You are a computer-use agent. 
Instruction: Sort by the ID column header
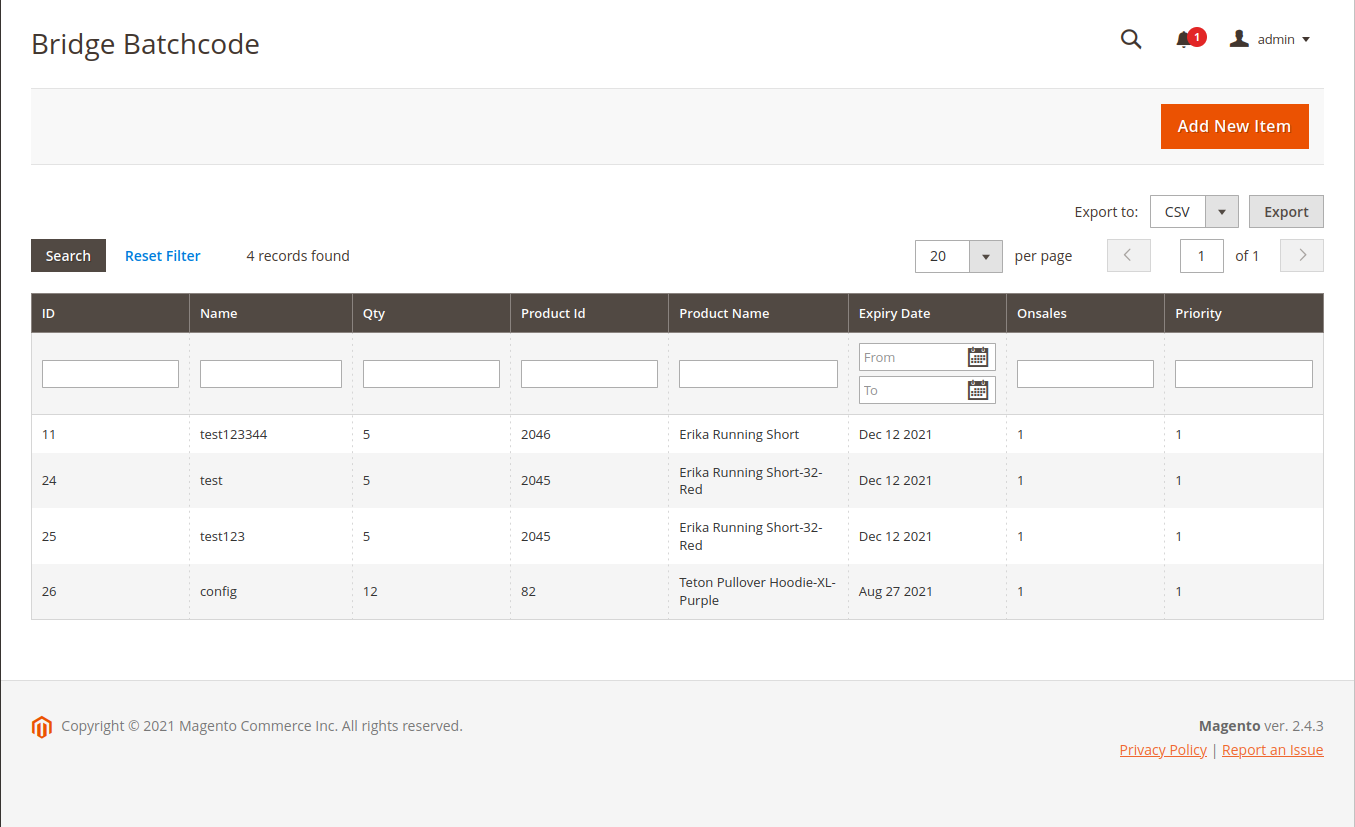48,313
